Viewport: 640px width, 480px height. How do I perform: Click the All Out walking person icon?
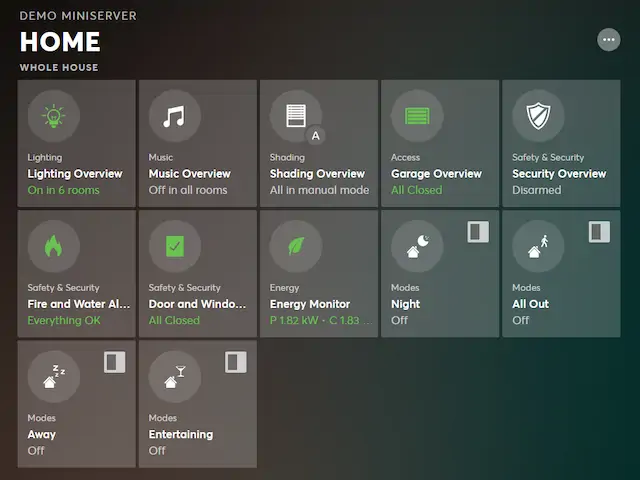coord(538,246)
